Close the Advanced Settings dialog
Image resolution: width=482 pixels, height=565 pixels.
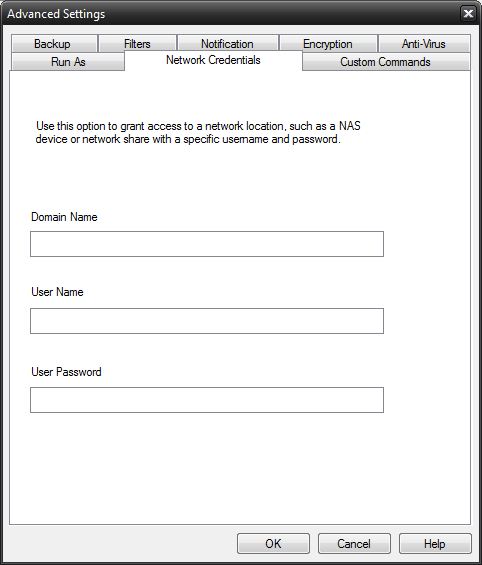click(x=468, y=13)
